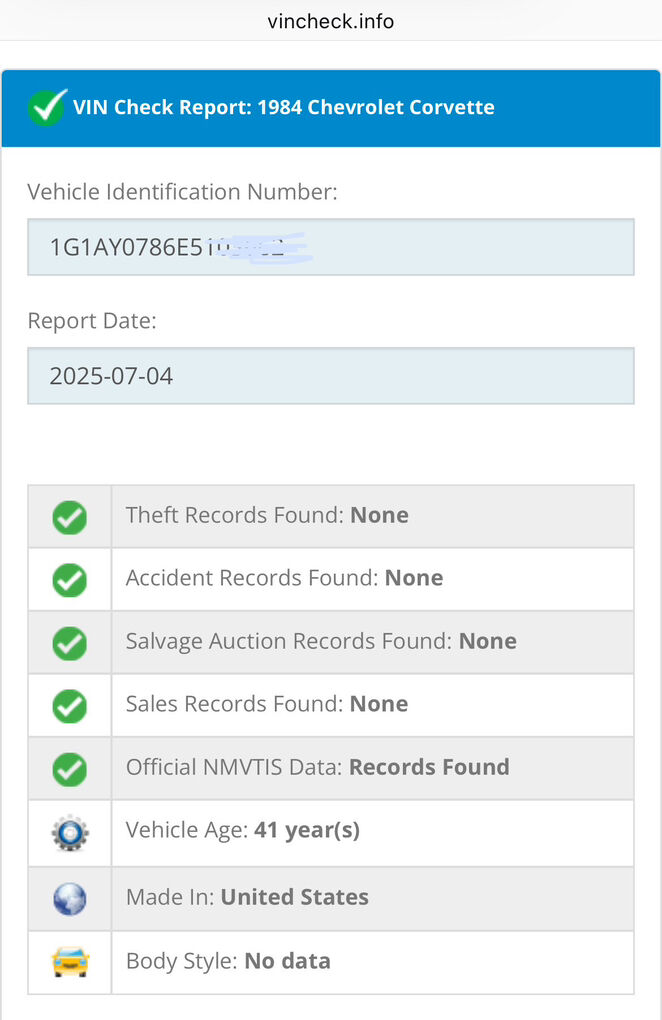Click the Theft Records Found row text
This screenshot has height=1020, width=662.
[x=267, y=516]
